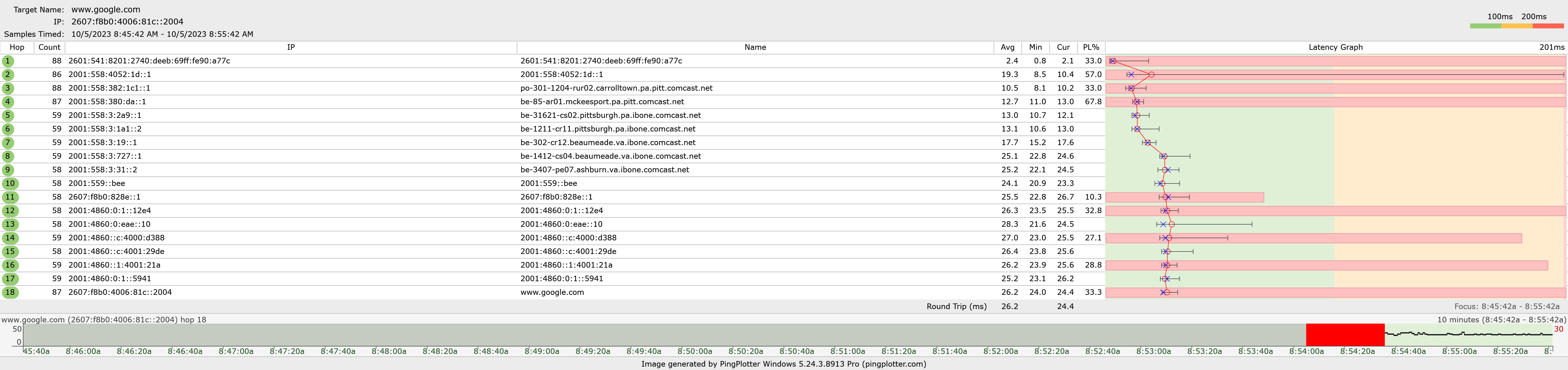Select hop 4 numbered circle

coord(8,102)
